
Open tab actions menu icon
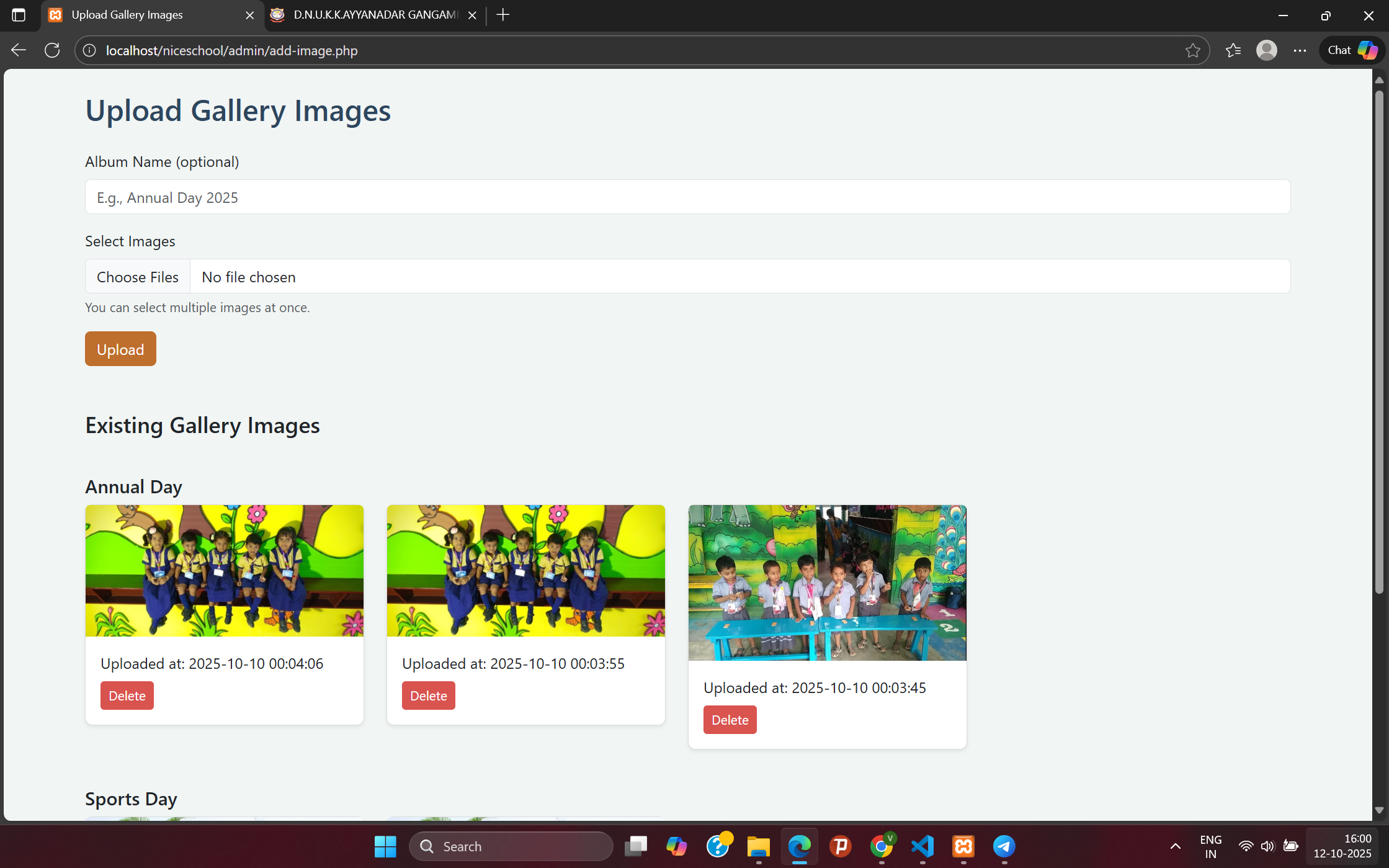(19, 15)
